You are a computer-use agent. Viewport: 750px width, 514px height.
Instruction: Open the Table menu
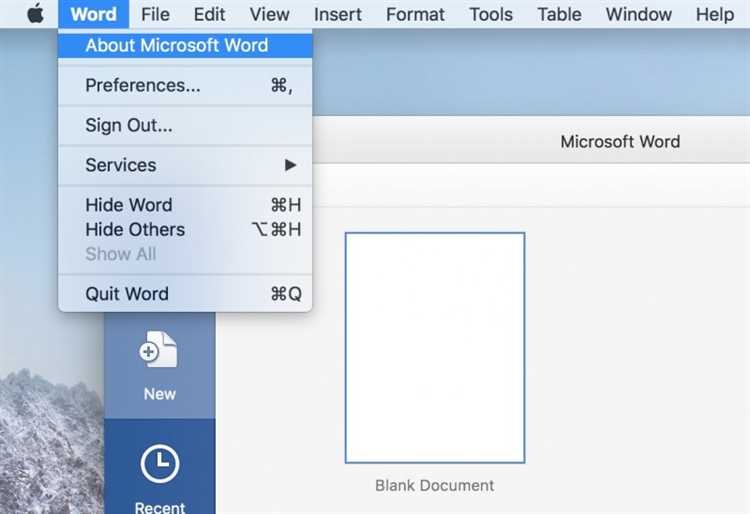pos(559,14)
